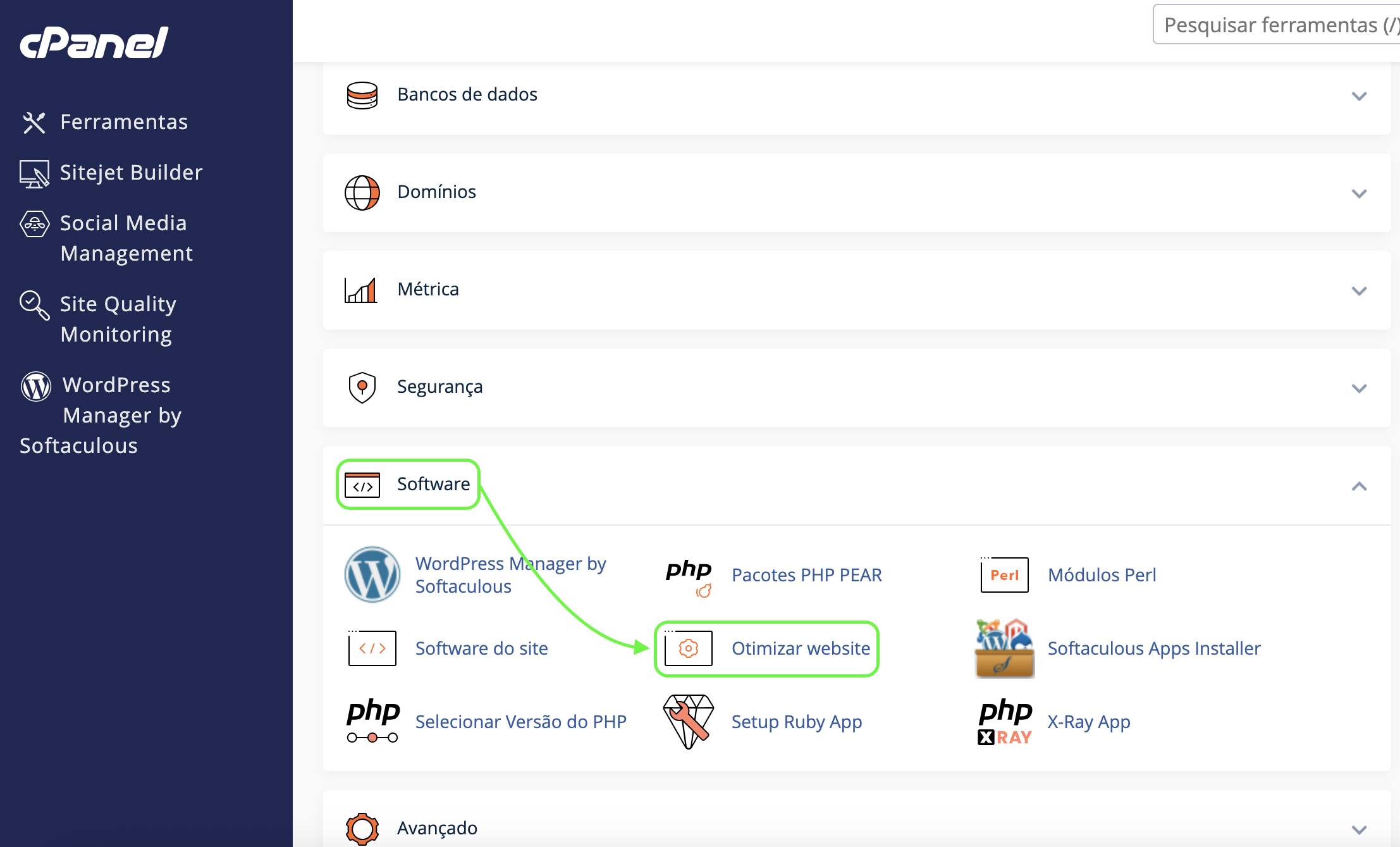Click the Bancos de dados heading
The width and height of the screenshot is (1400, 847).
tap(467, 95)
